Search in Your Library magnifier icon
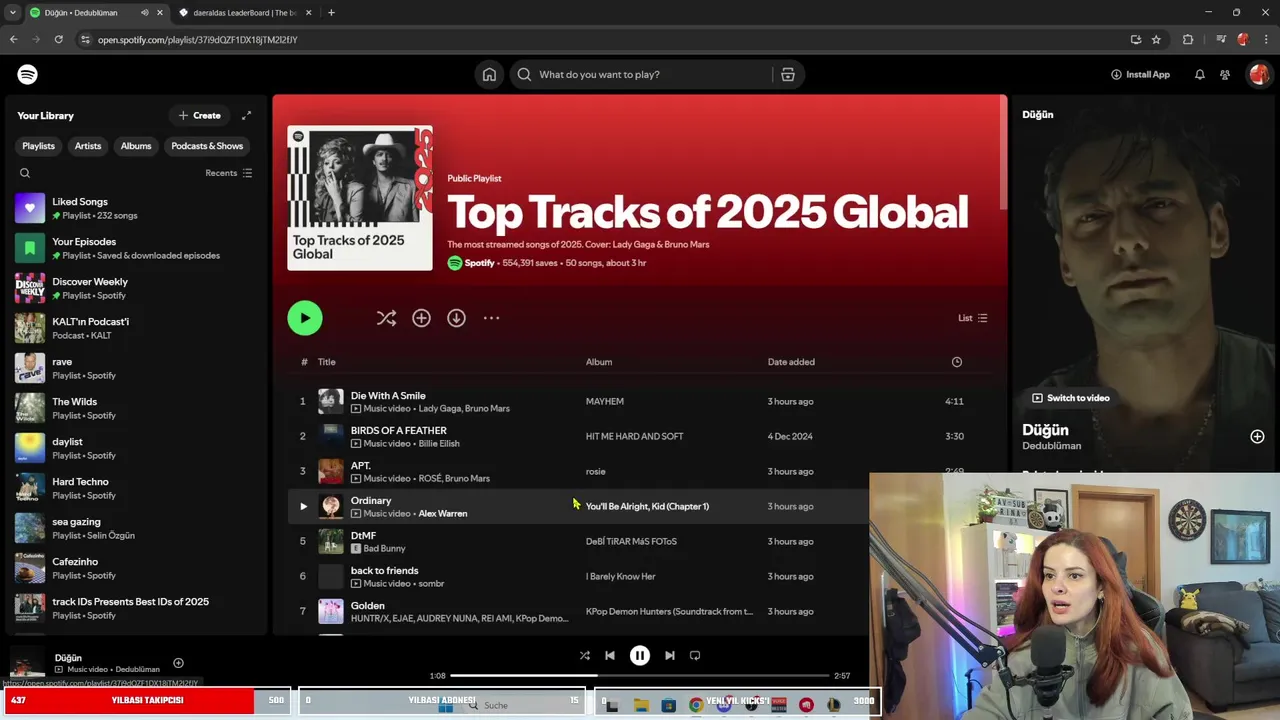 (x=25, y=173)
